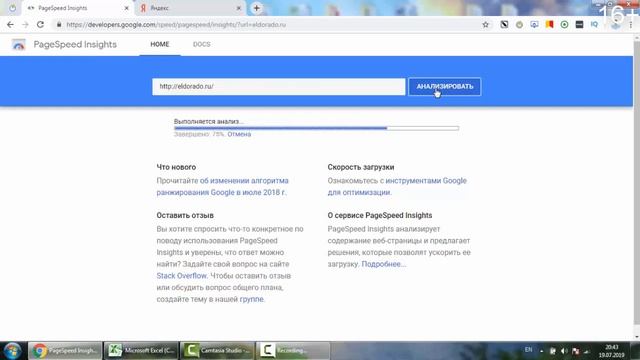Switch to the Яндекс tab
This screenshot has width=640, height=360.
coord(190,8)
